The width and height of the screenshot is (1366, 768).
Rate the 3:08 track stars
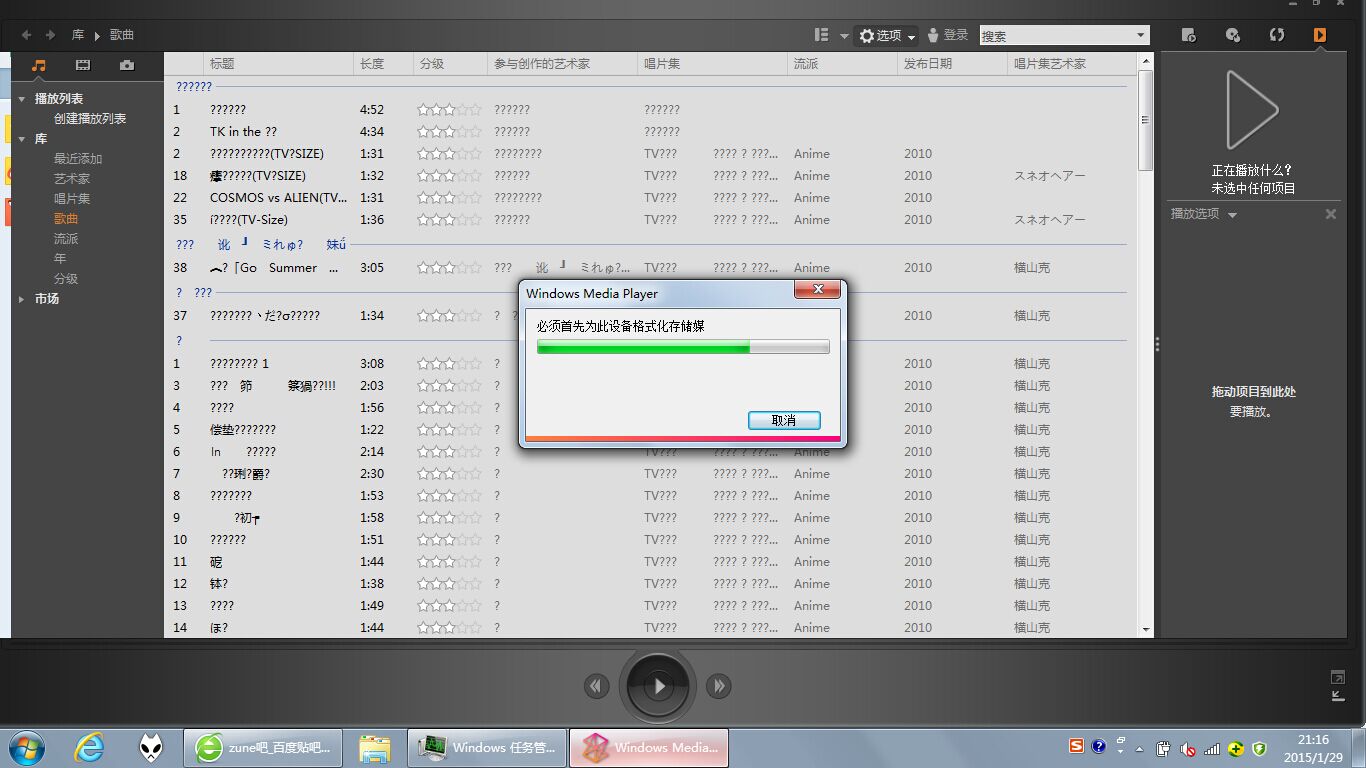pyautogui.click(x=449, y=364)
